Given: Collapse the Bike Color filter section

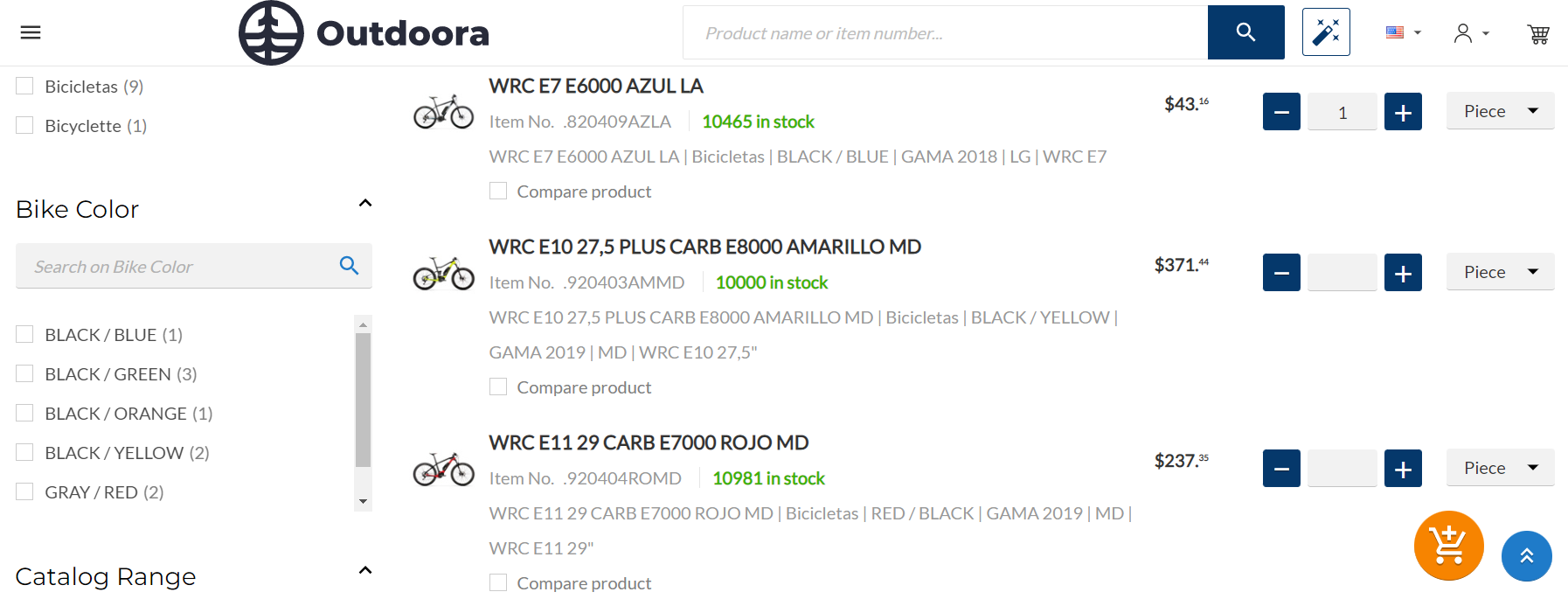Looking at the screenshot, I should tap(365, 204).
